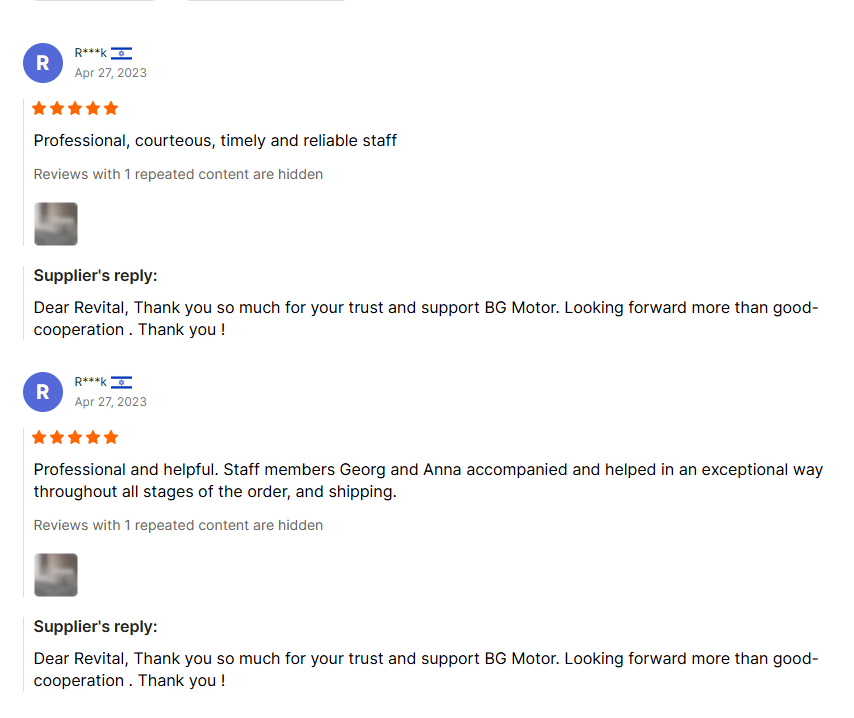Click the first "Supplier's reply:" heading
Screen dimensions: 854x718
pos(95,276)
